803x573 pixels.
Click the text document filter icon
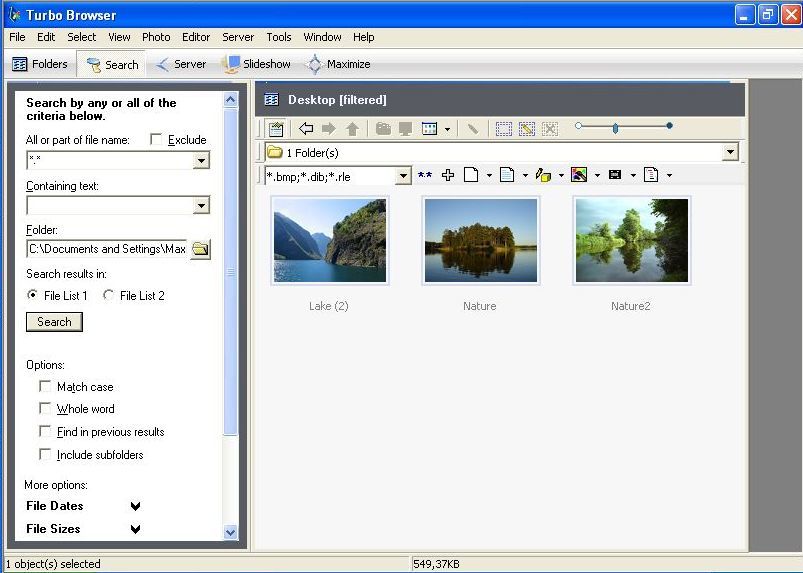[x=507, y=175]
